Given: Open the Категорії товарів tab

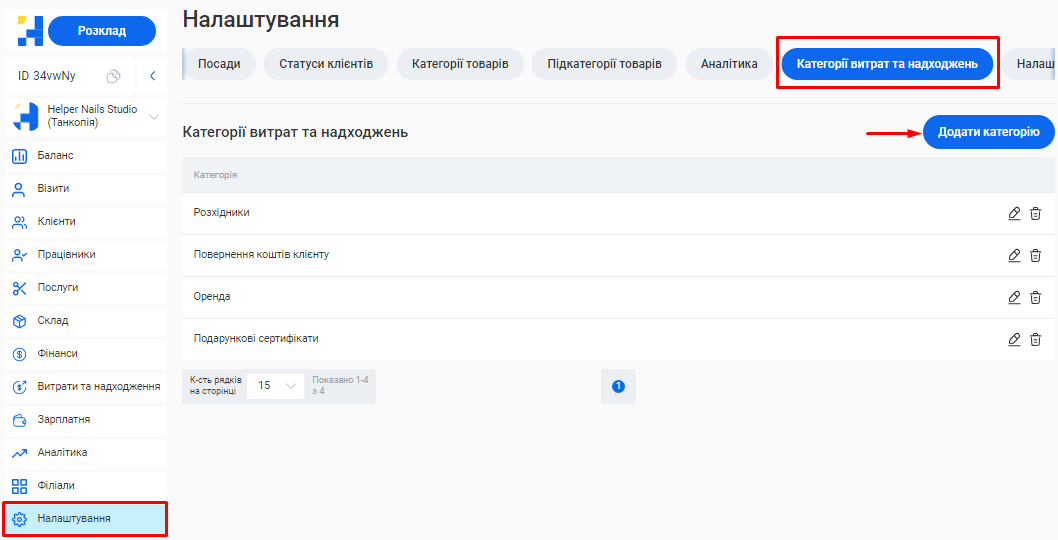Looking at the screenshot, I should (460, 64).
